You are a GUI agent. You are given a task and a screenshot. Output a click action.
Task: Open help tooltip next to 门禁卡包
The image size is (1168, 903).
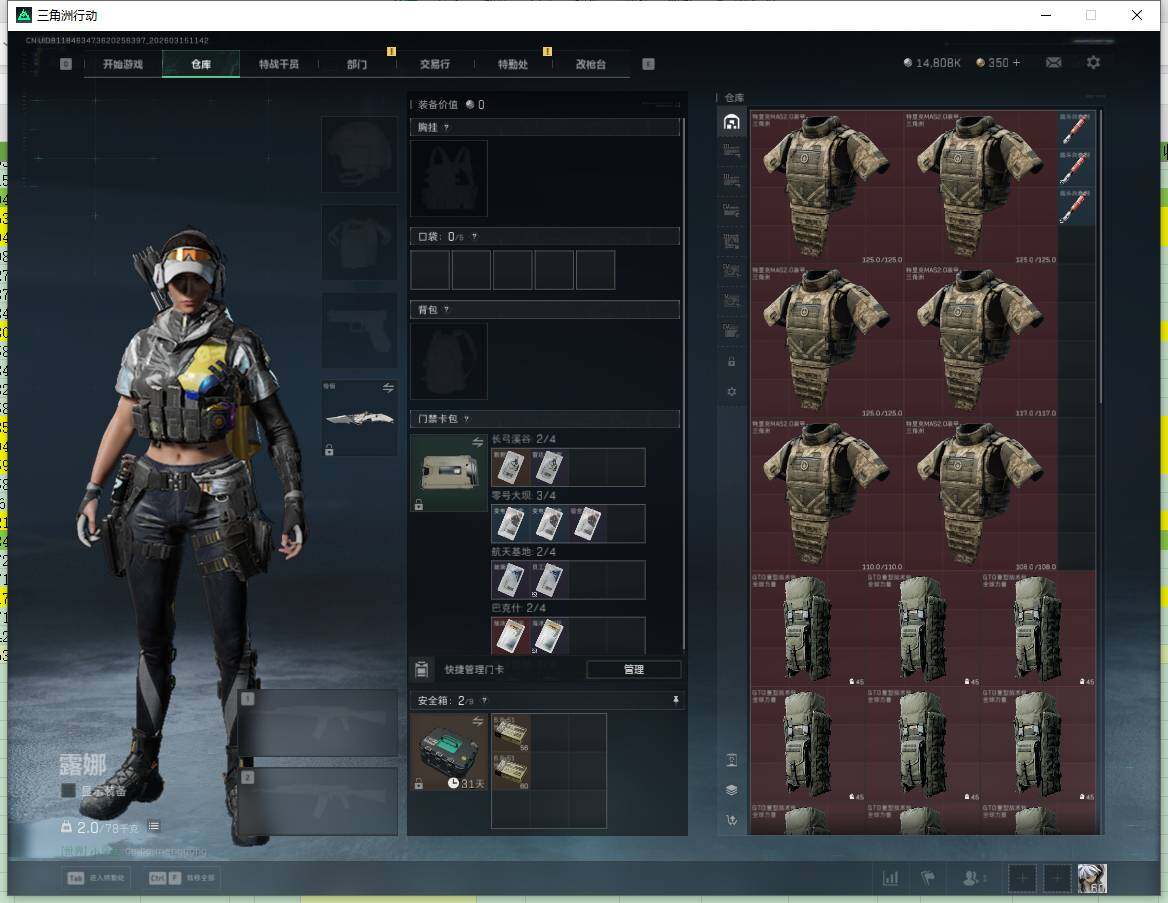(x=466, y=419)
